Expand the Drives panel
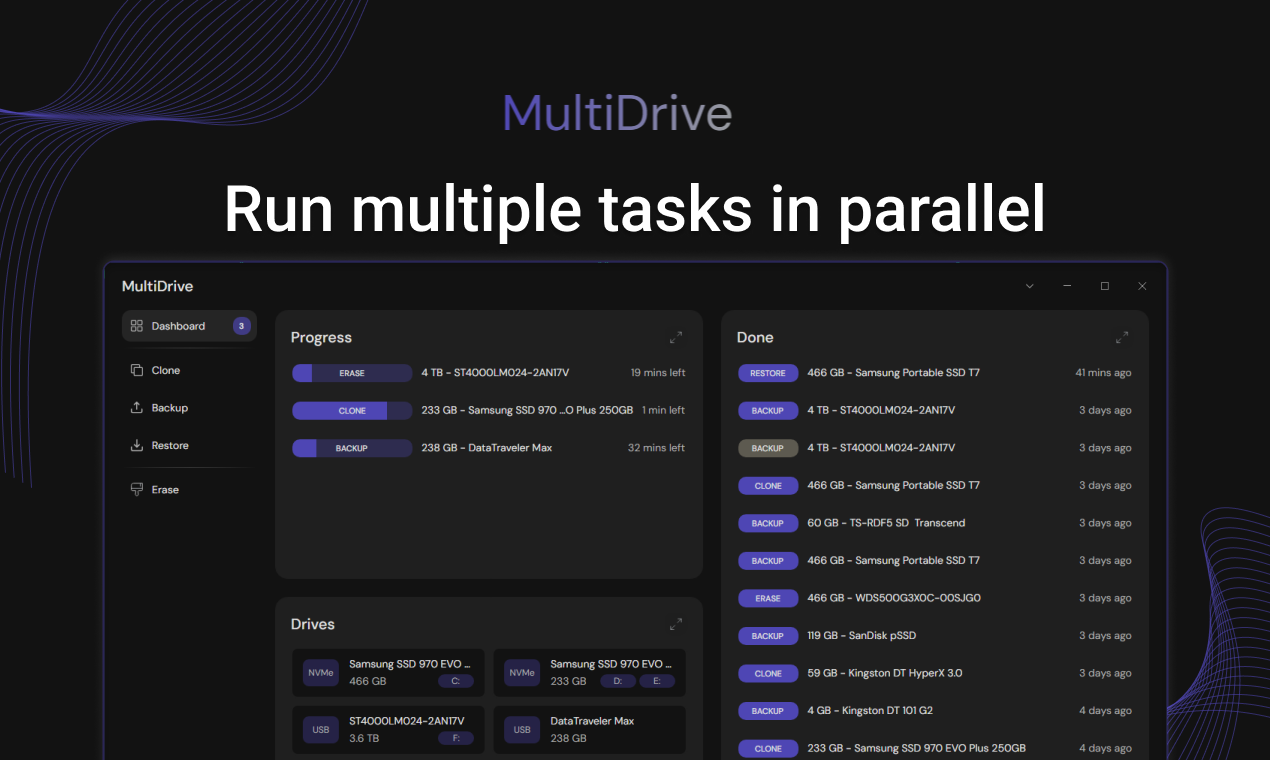 point(676,623)
